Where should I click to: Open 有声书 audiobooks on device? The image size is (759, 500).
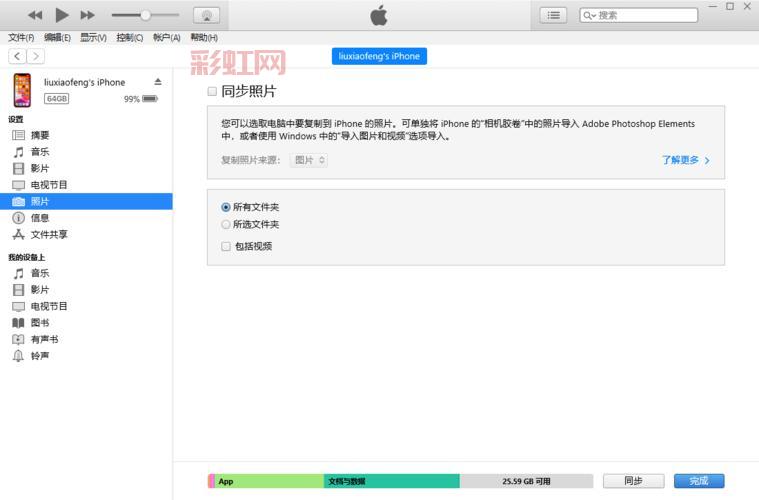tap(86, 339)
